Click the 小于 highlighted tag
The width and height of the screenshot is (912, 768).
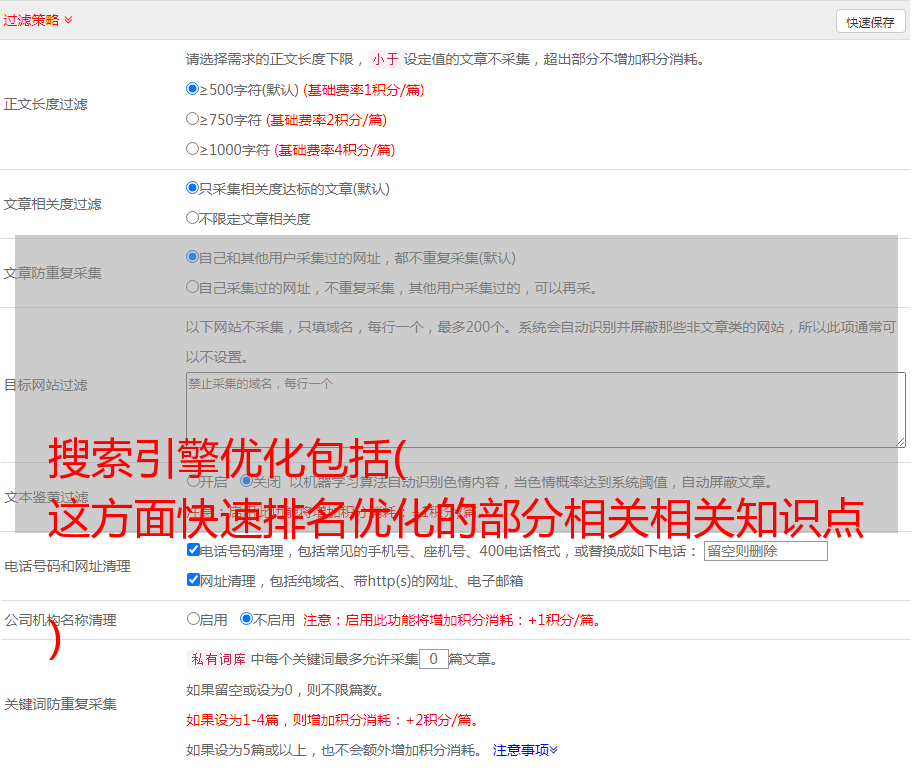click(385, 59)
